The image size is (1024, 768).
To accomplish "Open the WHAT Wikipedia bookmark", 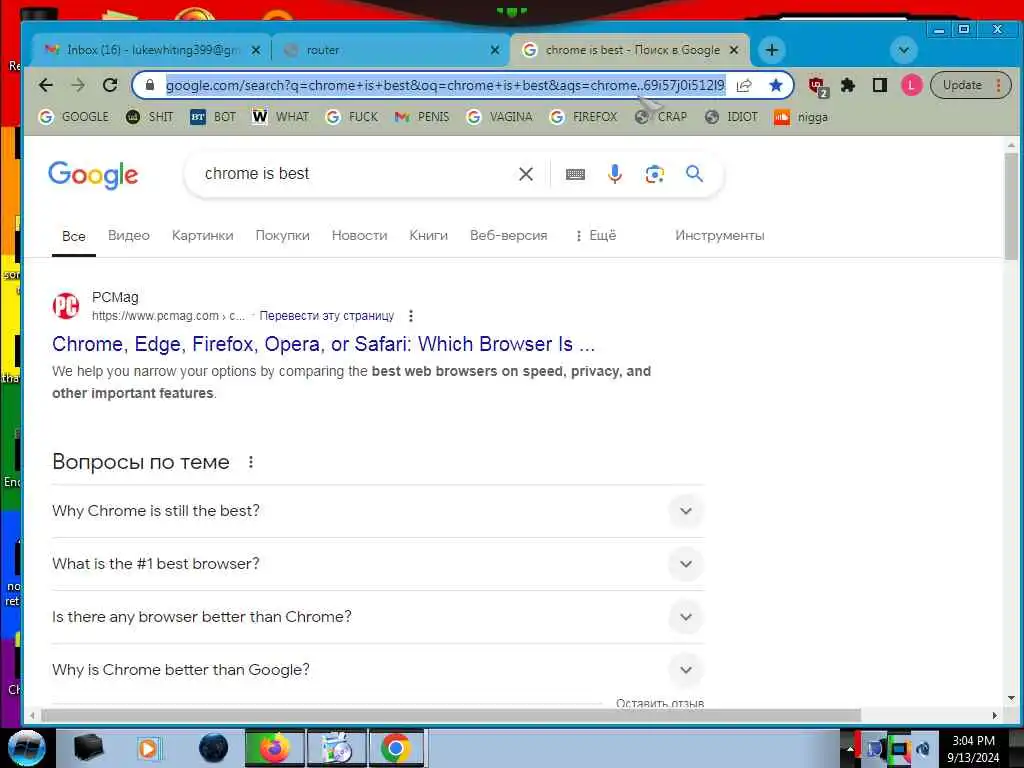I will pyautogui.click(x=281, y=117).
